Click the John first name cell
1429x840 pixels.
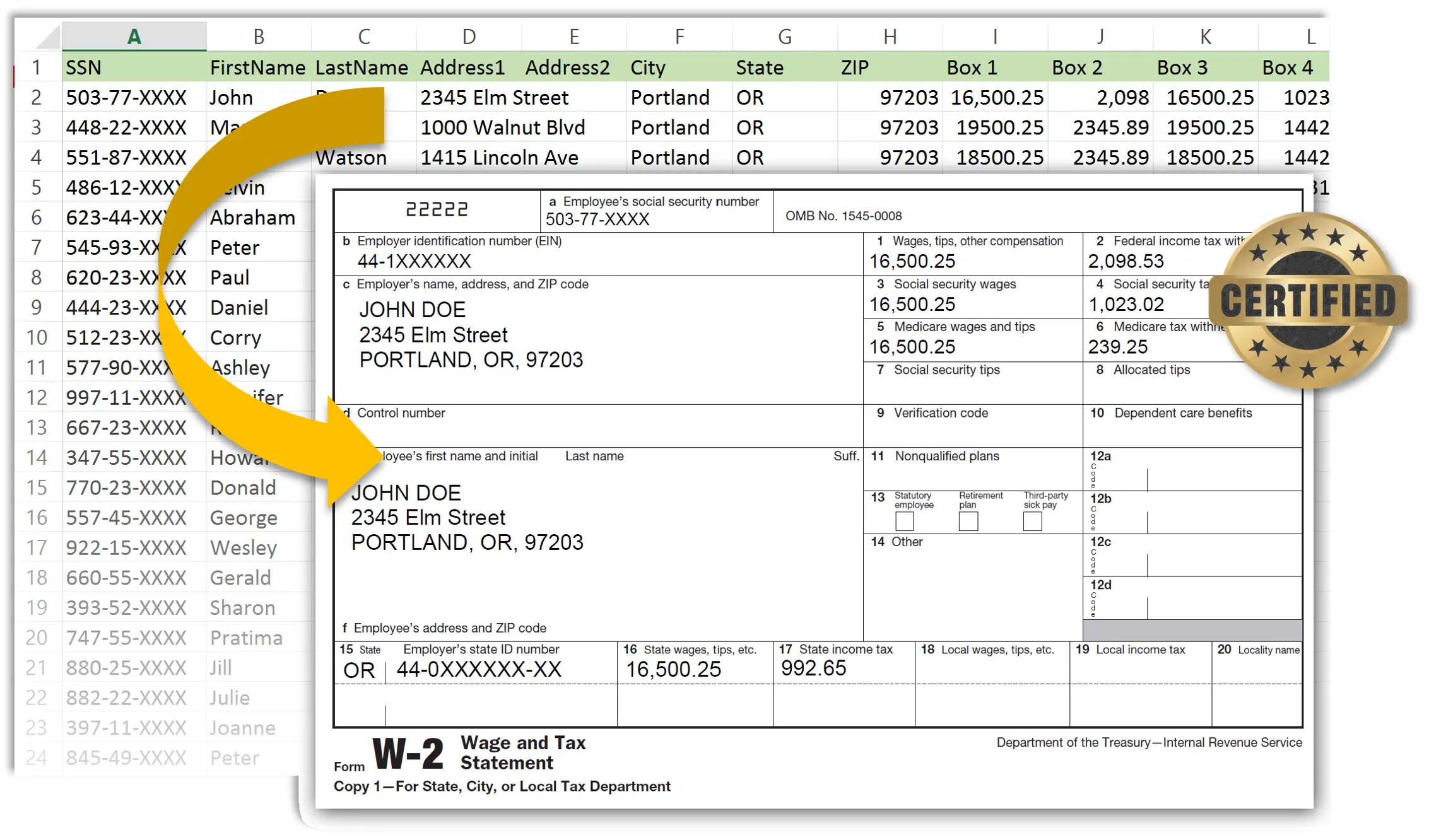pyautogui.click(x=259, y=97)
